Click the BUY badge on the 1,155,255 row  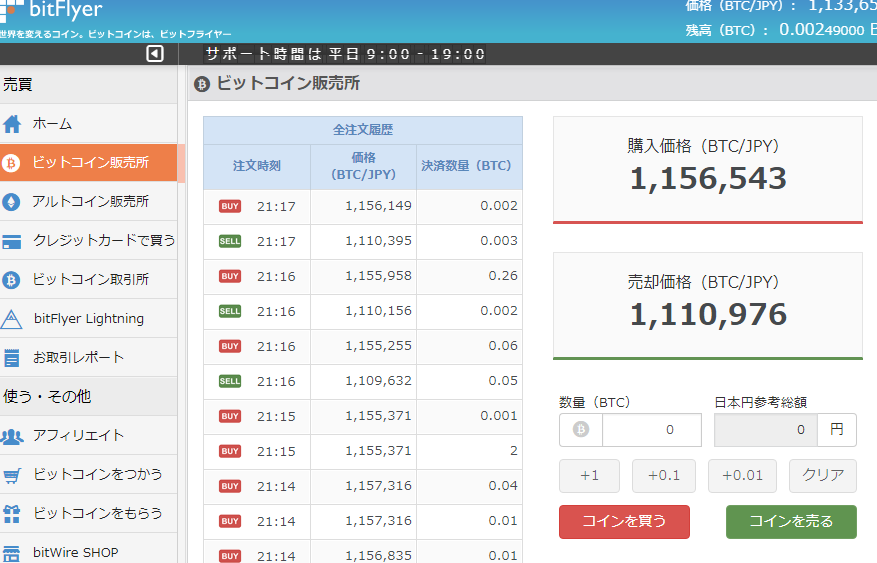pyautogui.click(x=230, y=346)
